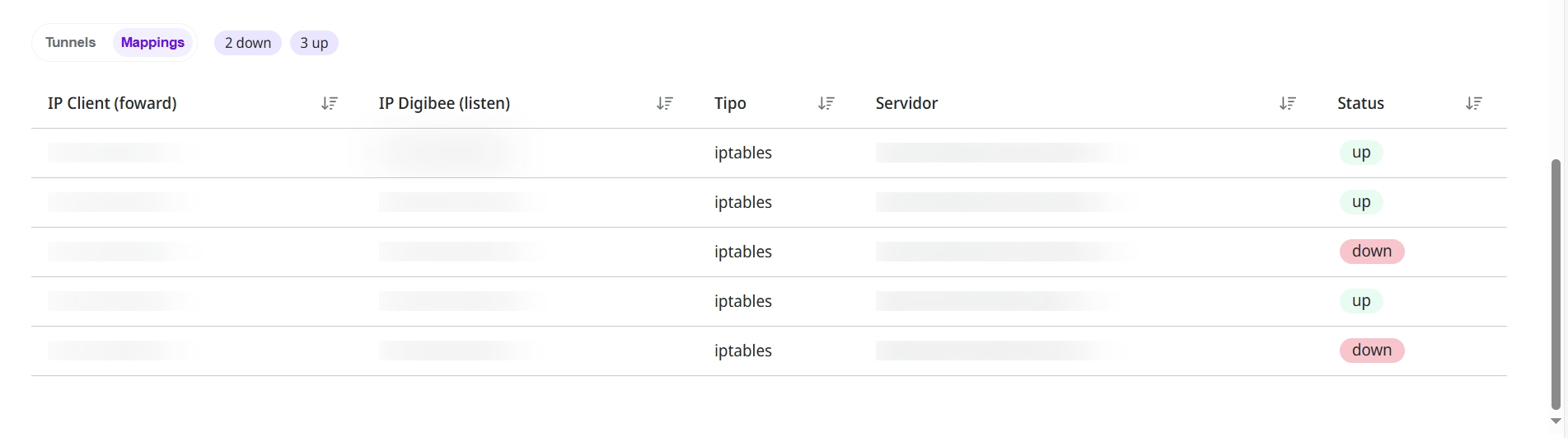The image size is (1568, 438).
Task: Click the second row 'up' status badge
Action: click(x=1361, y=202)
